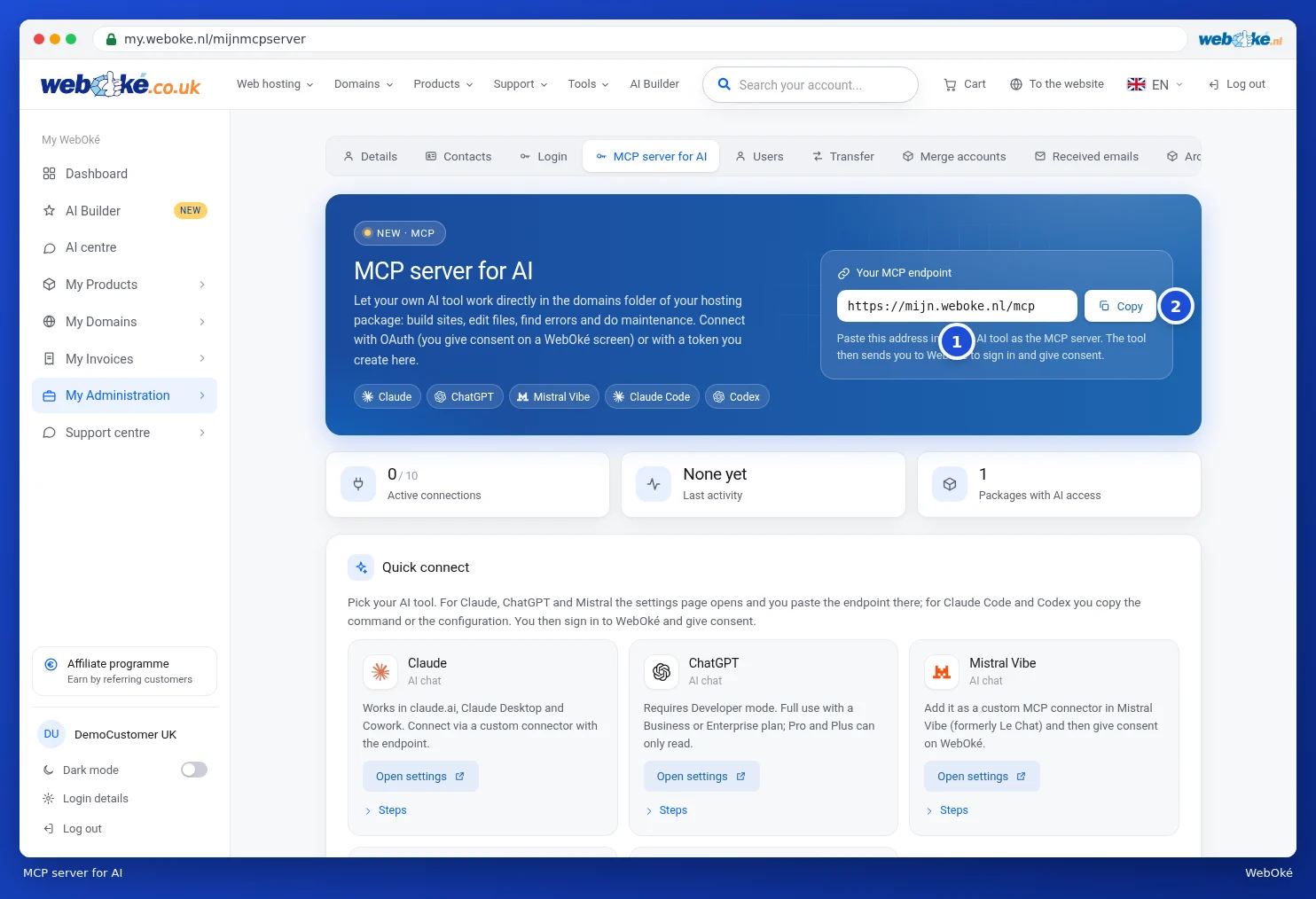Click the Mistral Vibe logo in Quick connect

942,672
